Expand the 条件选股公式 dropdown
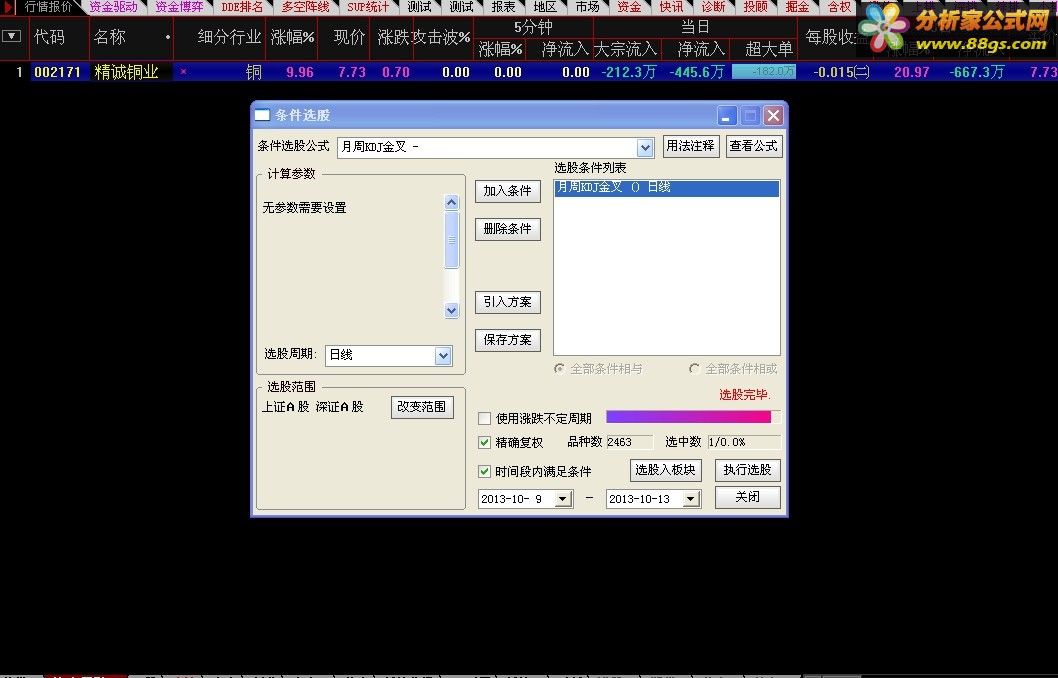The image size is (1058, 678). coord(645,147)
